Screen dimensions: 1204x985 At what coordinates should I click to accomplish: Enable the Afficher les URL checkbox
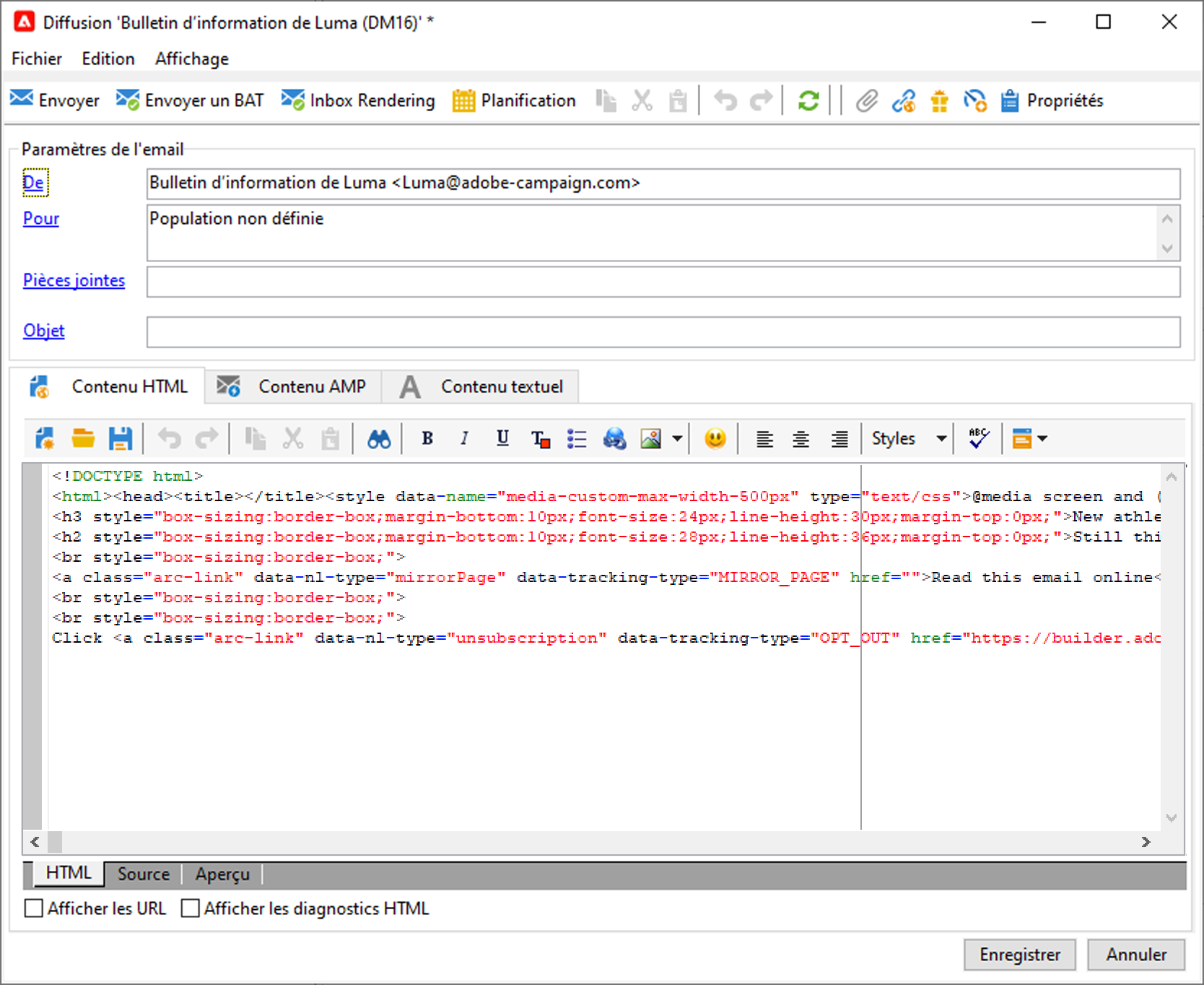click(x=34, y=908)
